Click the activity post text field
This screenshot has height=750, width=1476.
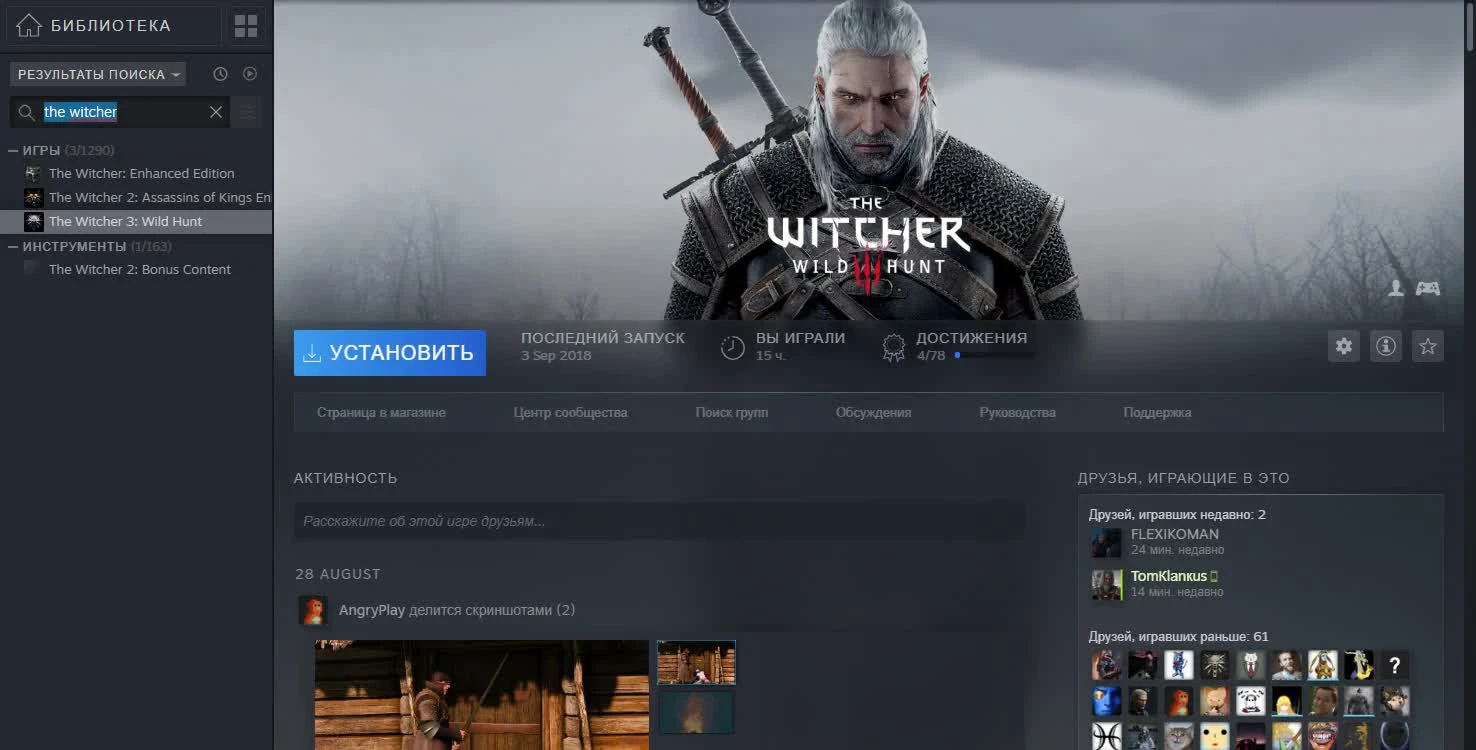click(659, 521)
